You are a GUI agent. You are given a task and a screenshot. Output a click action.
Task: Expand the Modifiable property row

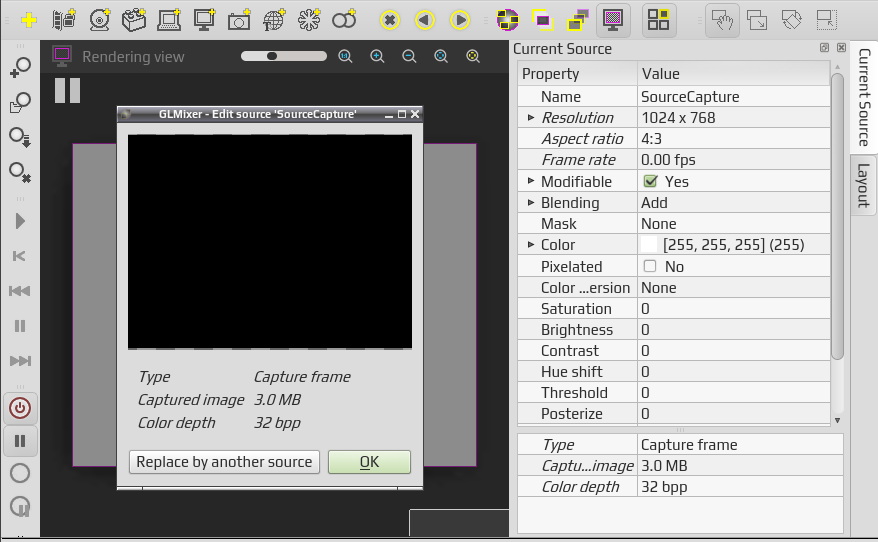531,181
